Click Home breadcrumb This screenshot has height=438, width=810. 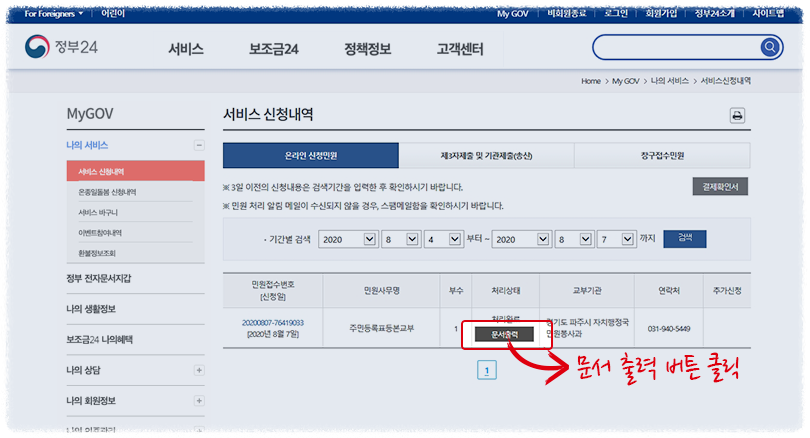click(590, 81)
